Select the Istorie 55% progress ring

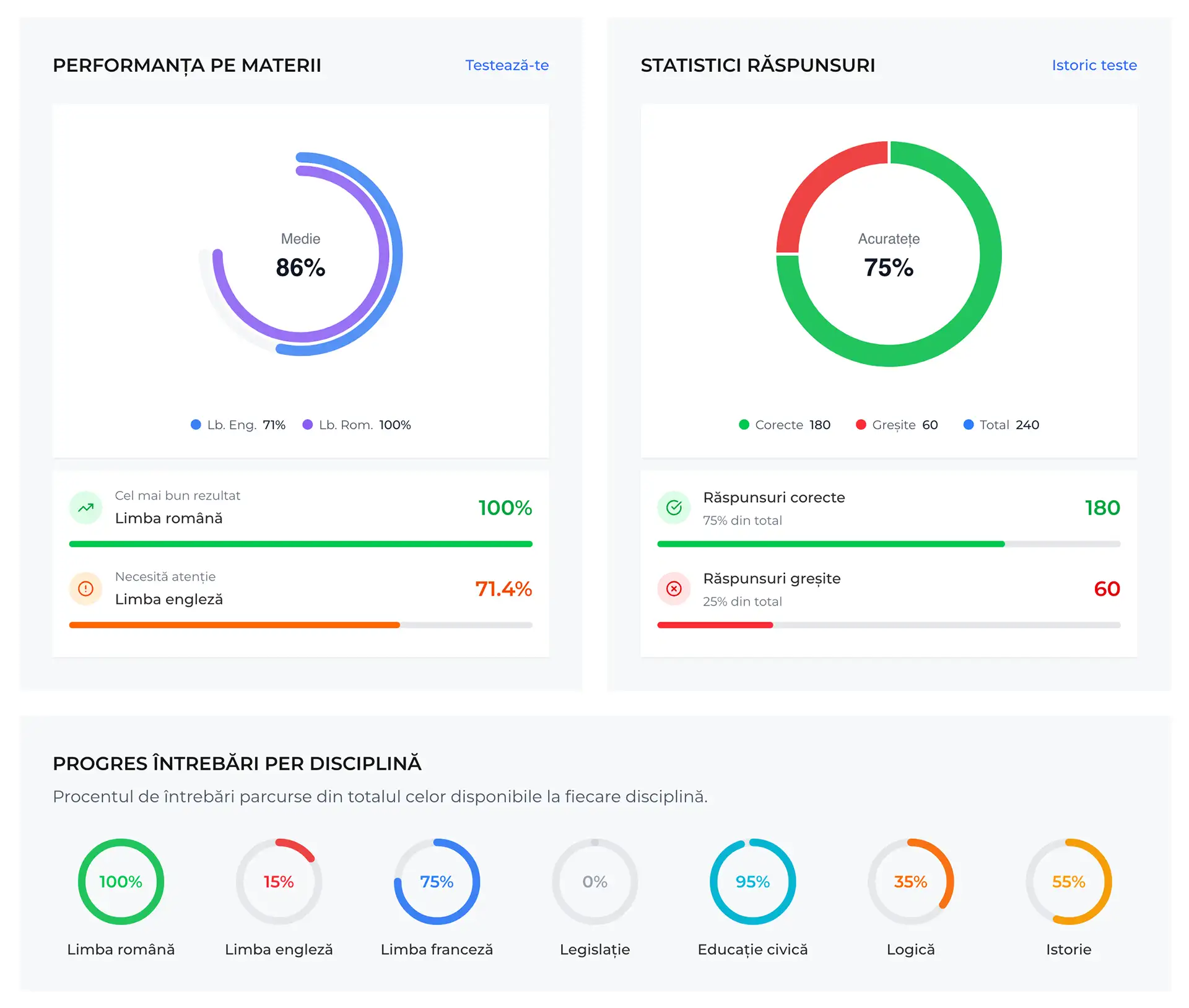1068,881
